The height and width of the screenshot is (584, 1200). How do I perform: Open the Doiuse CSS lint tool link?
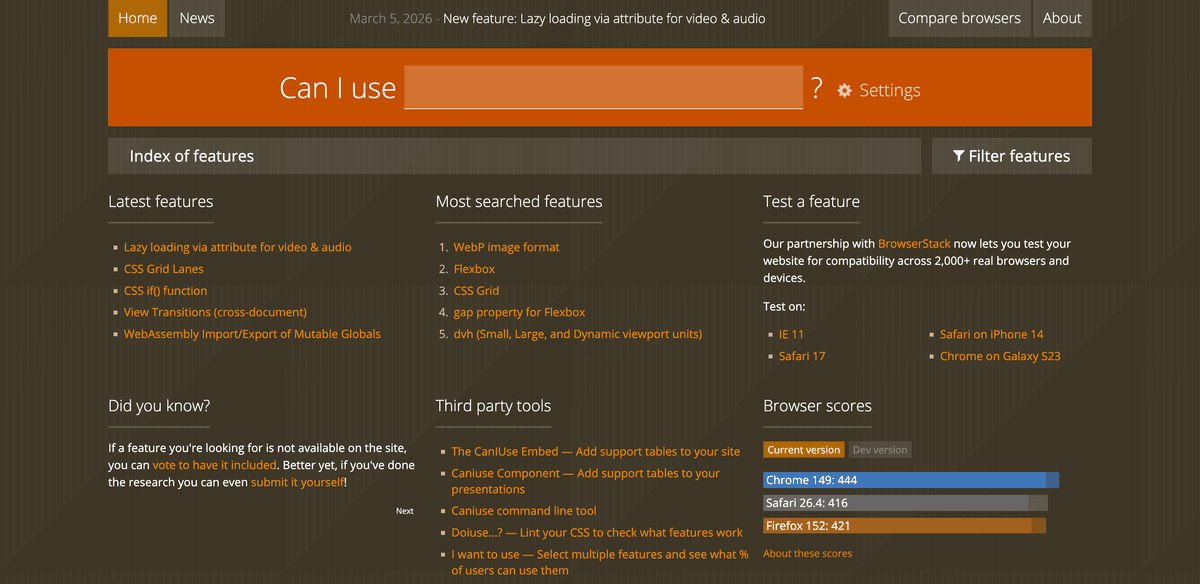pyautogui.click(x=597, y=533)
